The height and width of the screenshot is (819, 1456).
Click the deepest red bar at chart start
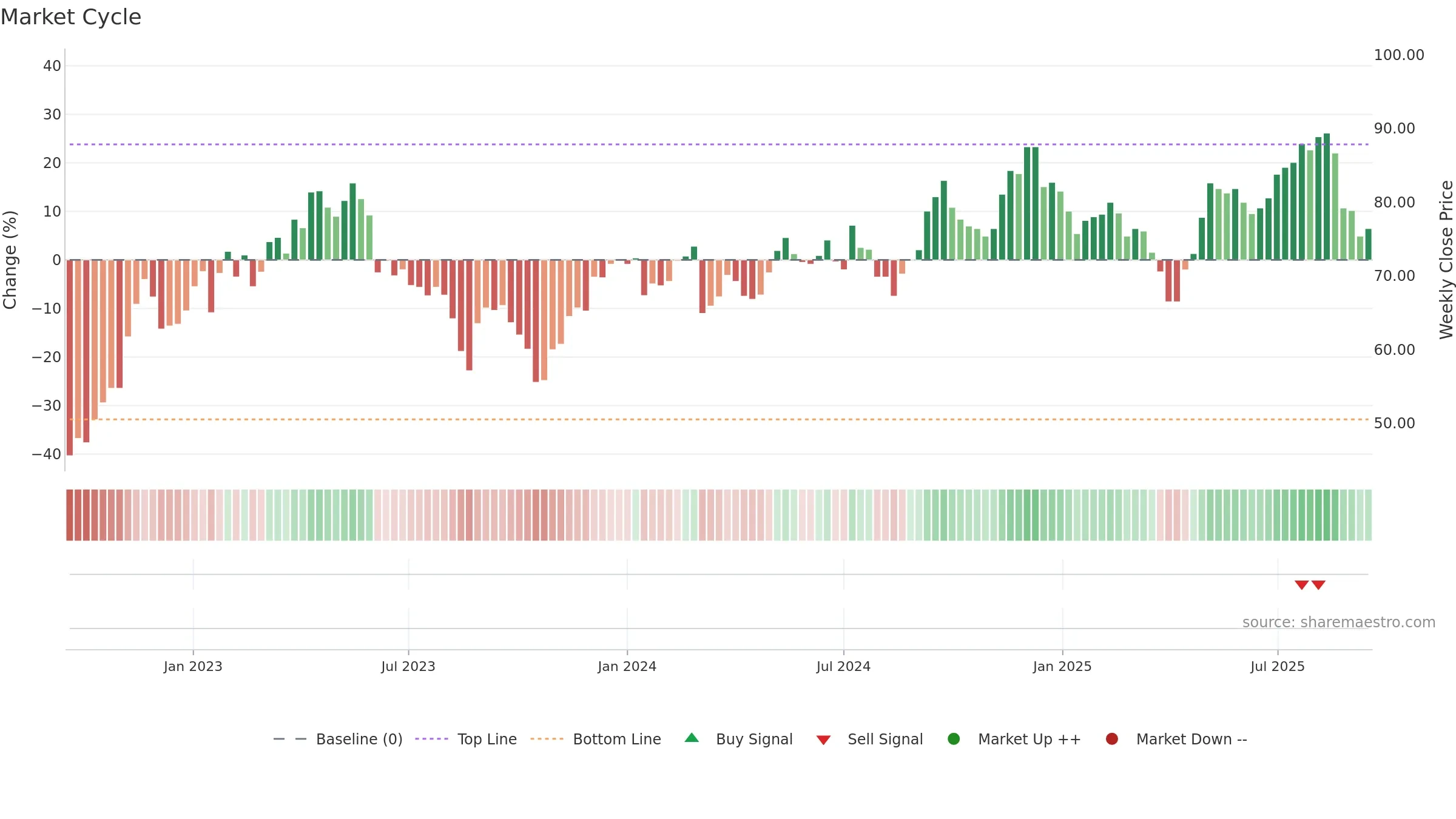(70, 358)
